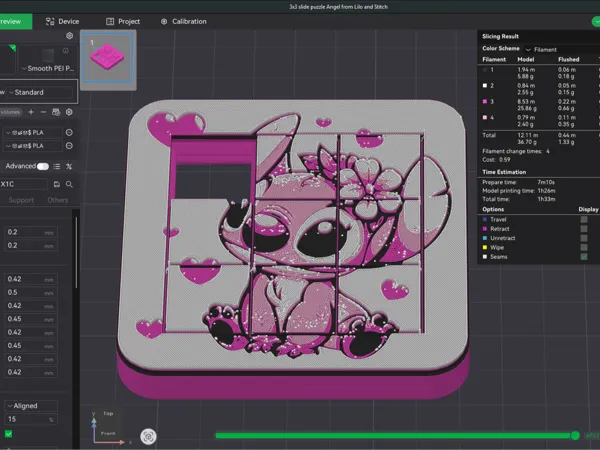Viewport: 600px width, 450px height.
Task: Click the Calibration tab icon
Action: tap(164, 21)
